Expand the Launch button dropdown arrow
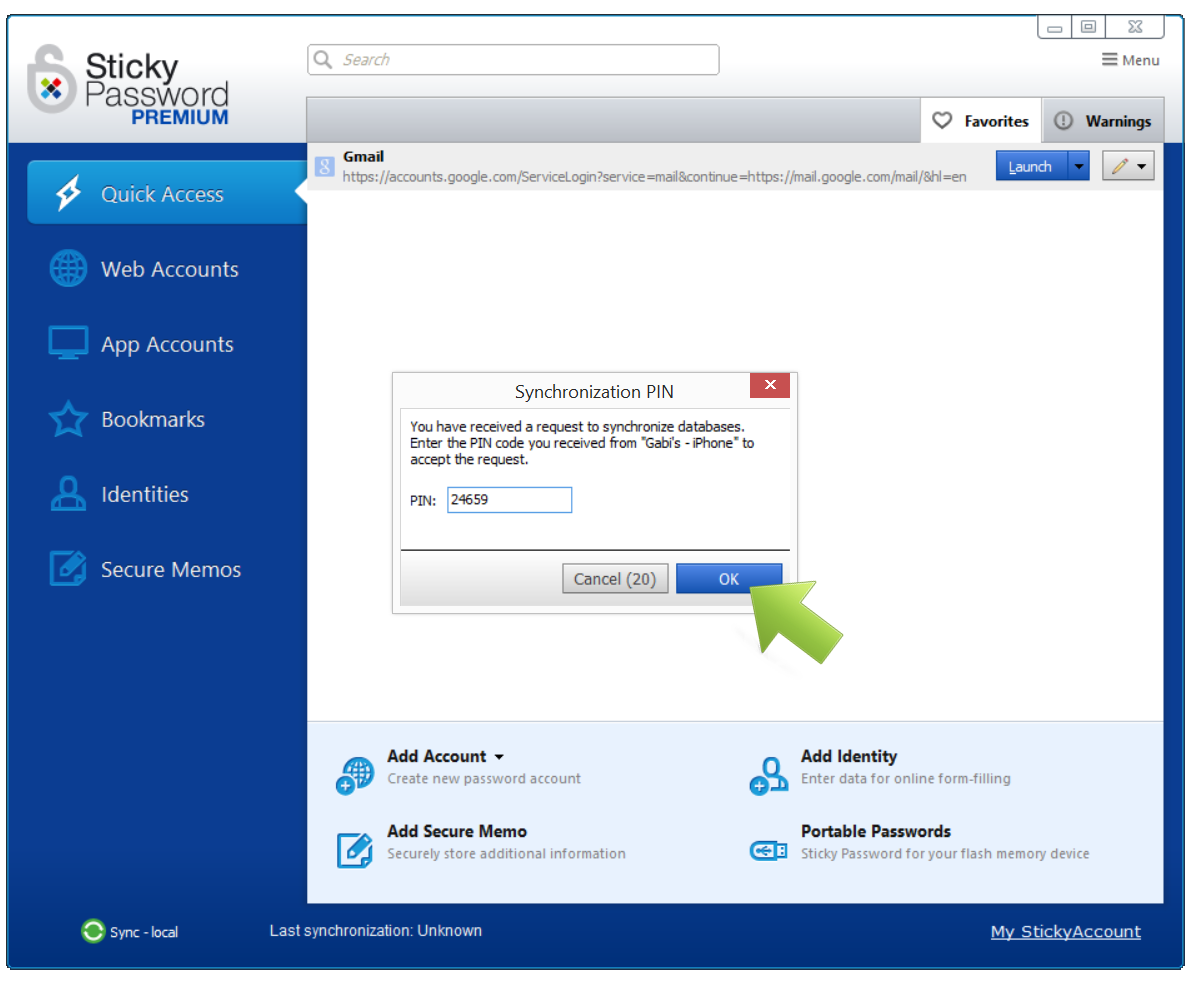 pyautogui.click(x=1078, y=166)
